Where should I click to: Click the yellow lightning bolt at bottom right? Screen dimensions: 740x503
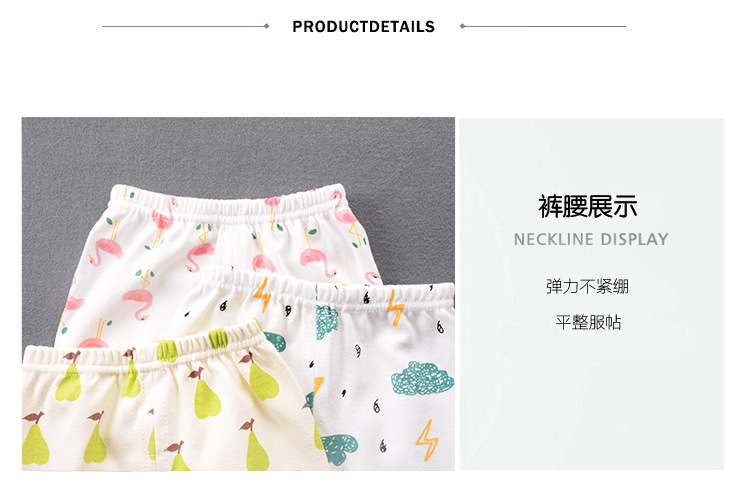pyautogui.click(x=427, y=440)
